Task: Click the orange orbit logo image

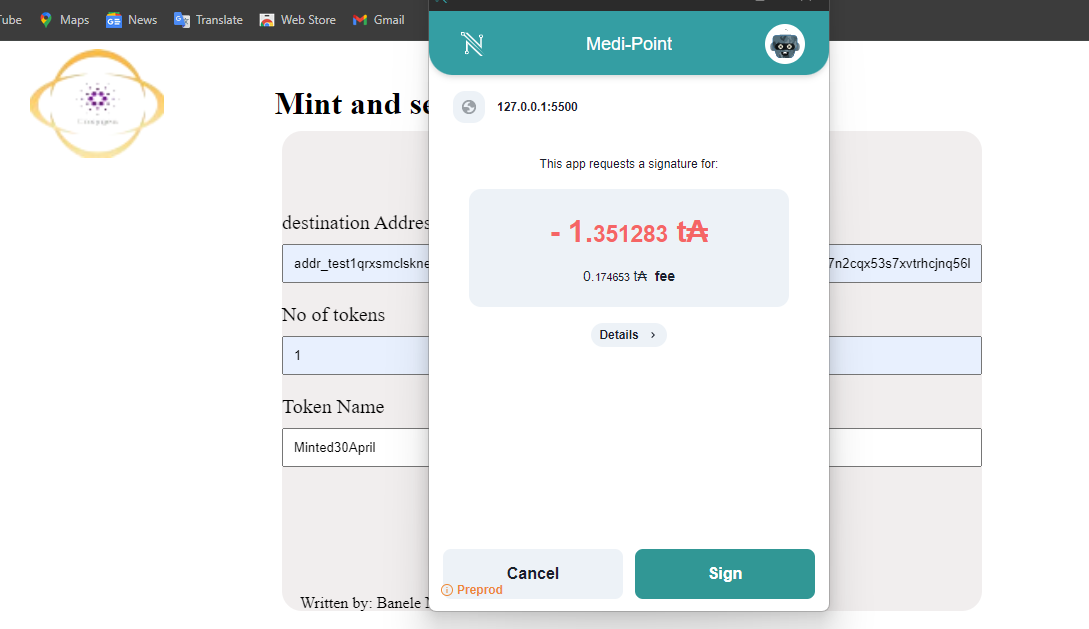Action: (x=97, y=103)
